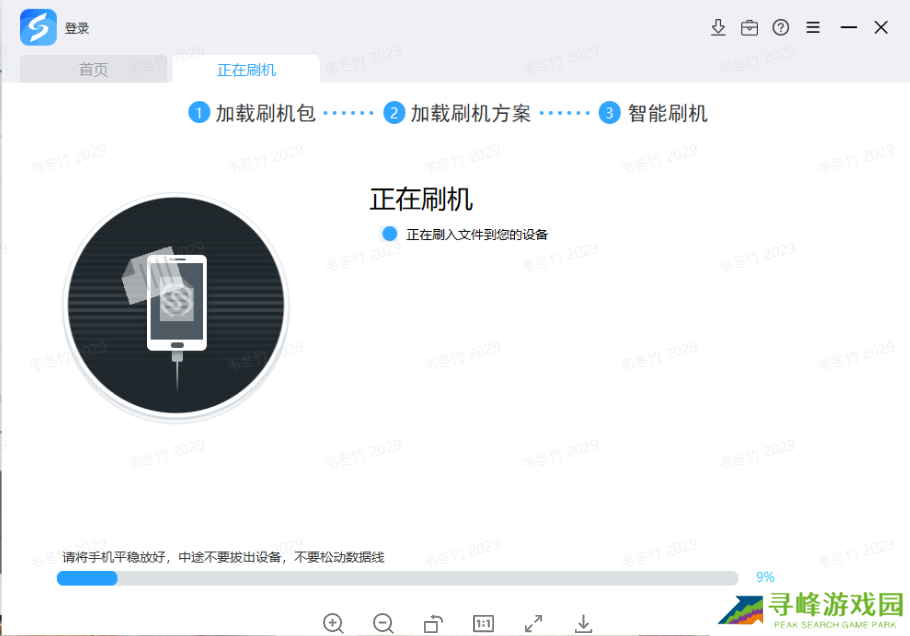Select the Zoom Out tool
The image size is (910, 636).
[x=383, y=623]
